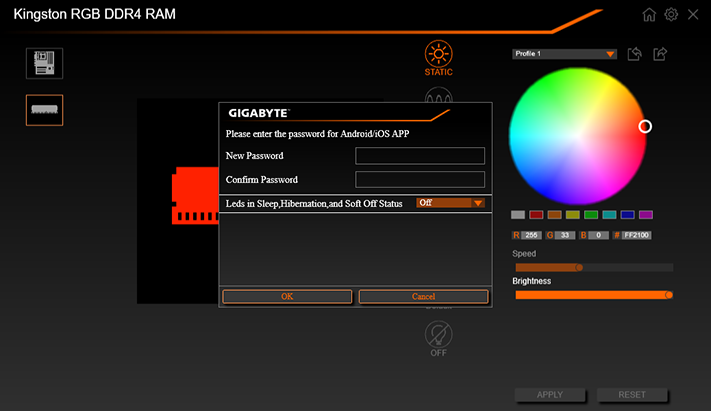Adjust the Brightness slider

point(594,295)
